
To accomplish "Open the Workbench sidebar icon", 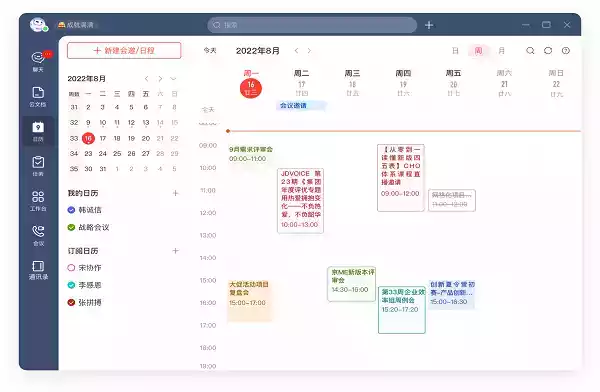I will [38, 201].
